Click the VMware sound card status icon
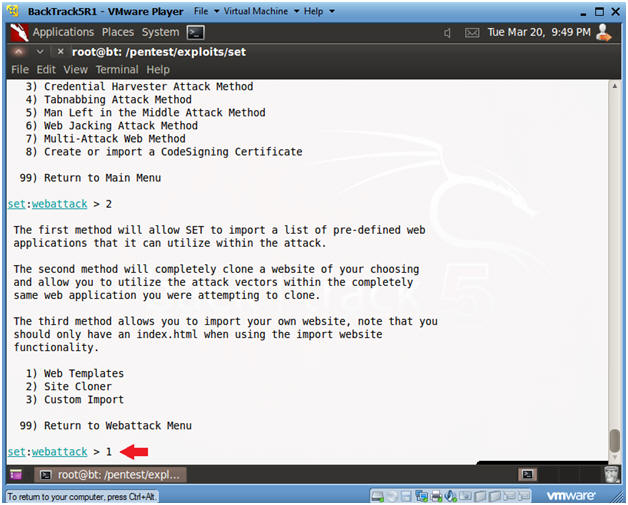 450,497
